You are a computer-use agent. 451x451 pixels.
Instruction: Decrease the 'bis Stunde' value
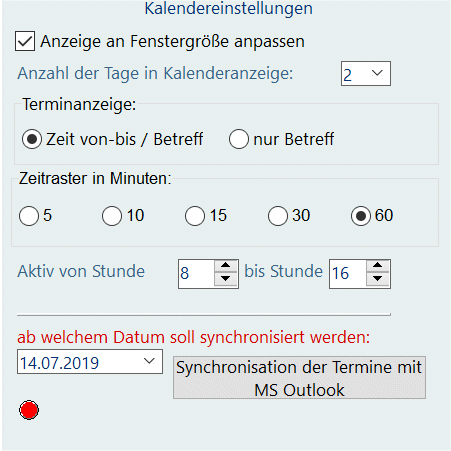pyautogui.click(x=377, y=279)
